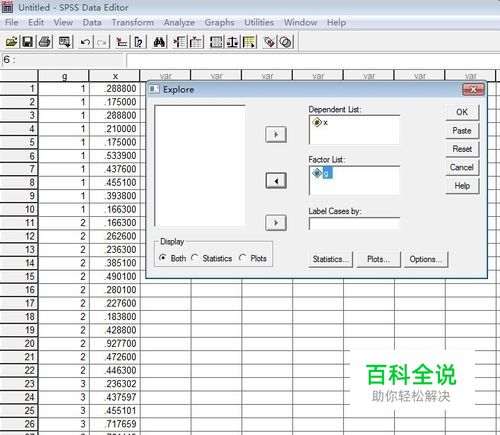Open the Window menu
This screenshot has width=500, height=435.
point(300,22)
